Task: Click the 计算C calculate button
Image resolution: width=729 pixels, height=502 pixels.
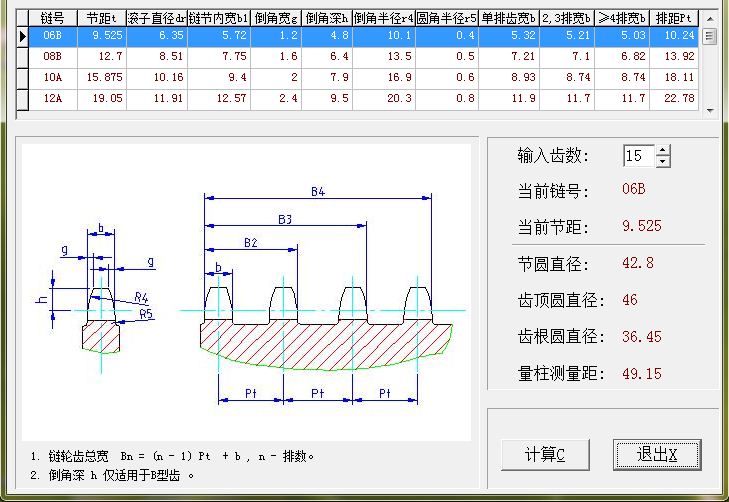Action: [x=545, y=455]
